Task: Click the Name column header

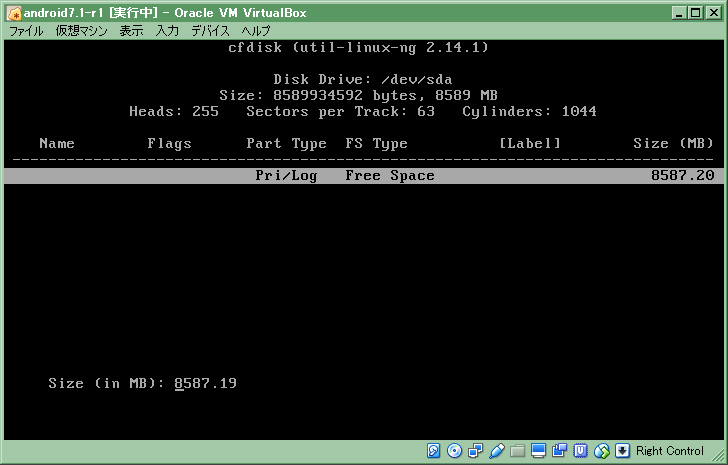Action: pos(57,143)
